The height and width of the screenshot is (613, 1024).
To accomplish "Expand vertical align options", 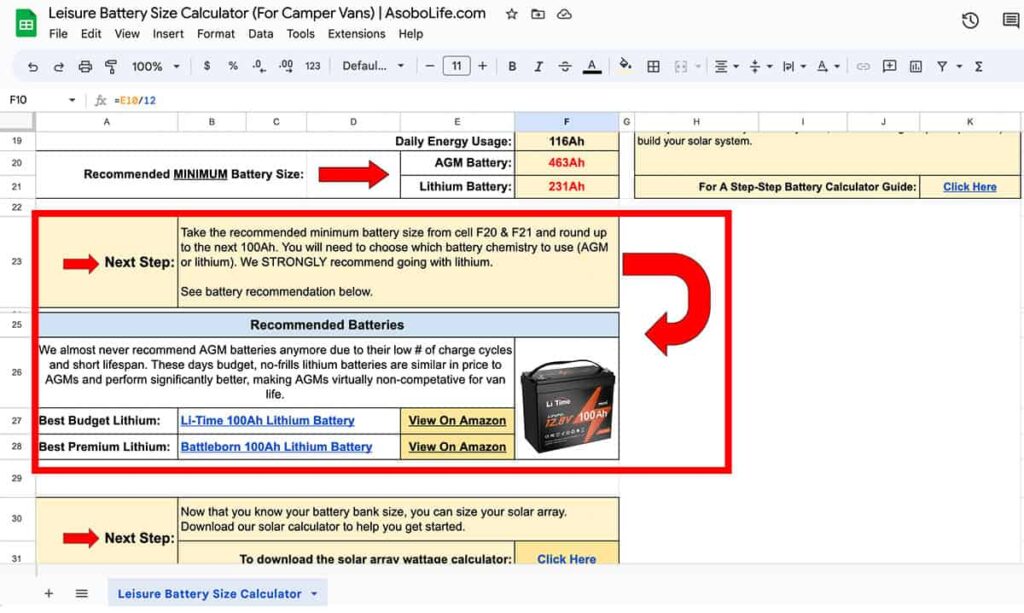I will coord(769,67).
